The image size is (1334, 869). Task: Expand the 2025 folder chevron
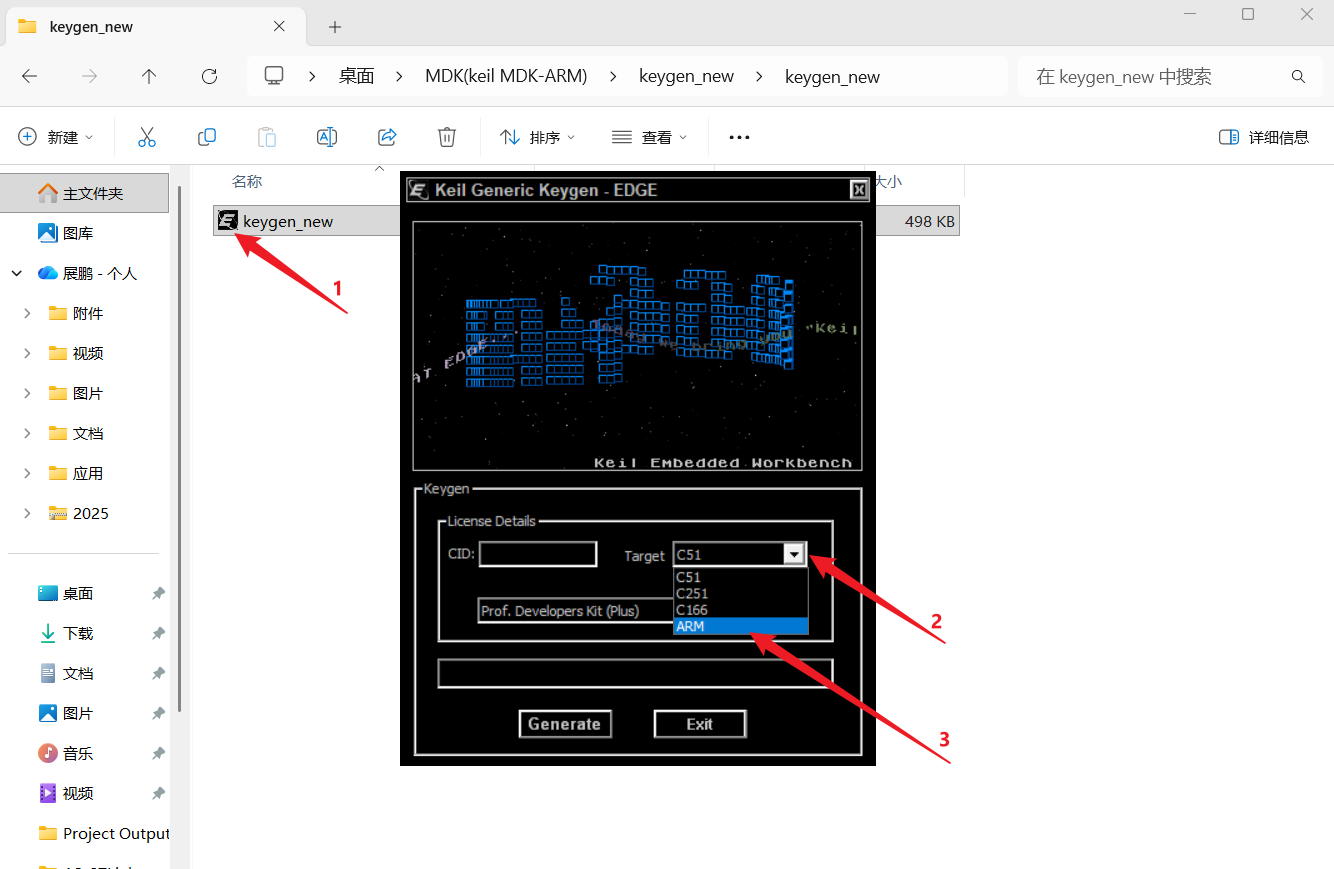coord(27,513)
